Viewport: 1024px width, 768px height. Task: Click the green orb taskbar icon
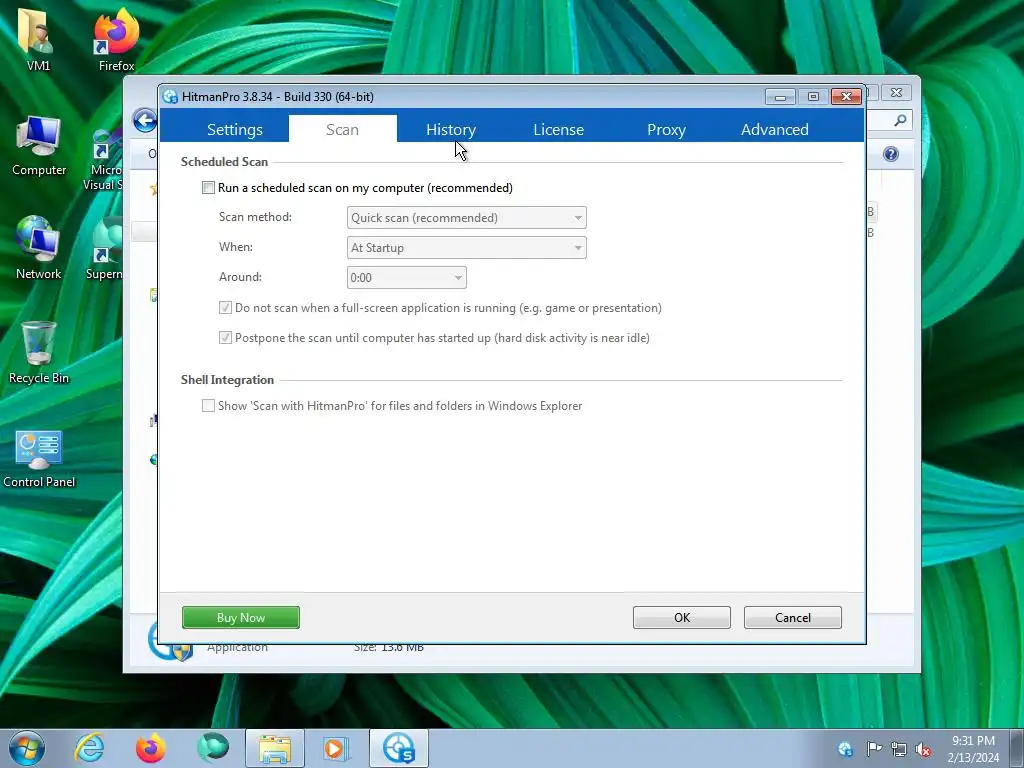tap(213, 748)
